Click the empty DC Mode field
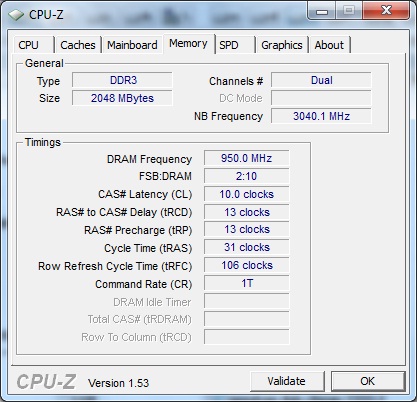The height and width of the screenshot is (402, 417). click(x=321, y=98)
